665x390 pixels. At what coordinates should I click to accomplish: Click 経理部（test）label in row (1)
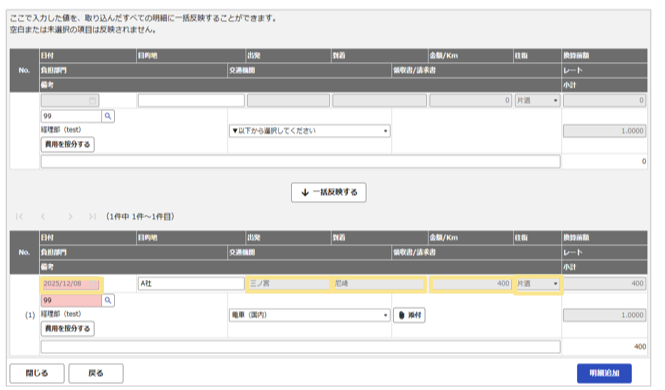(61, 314)
